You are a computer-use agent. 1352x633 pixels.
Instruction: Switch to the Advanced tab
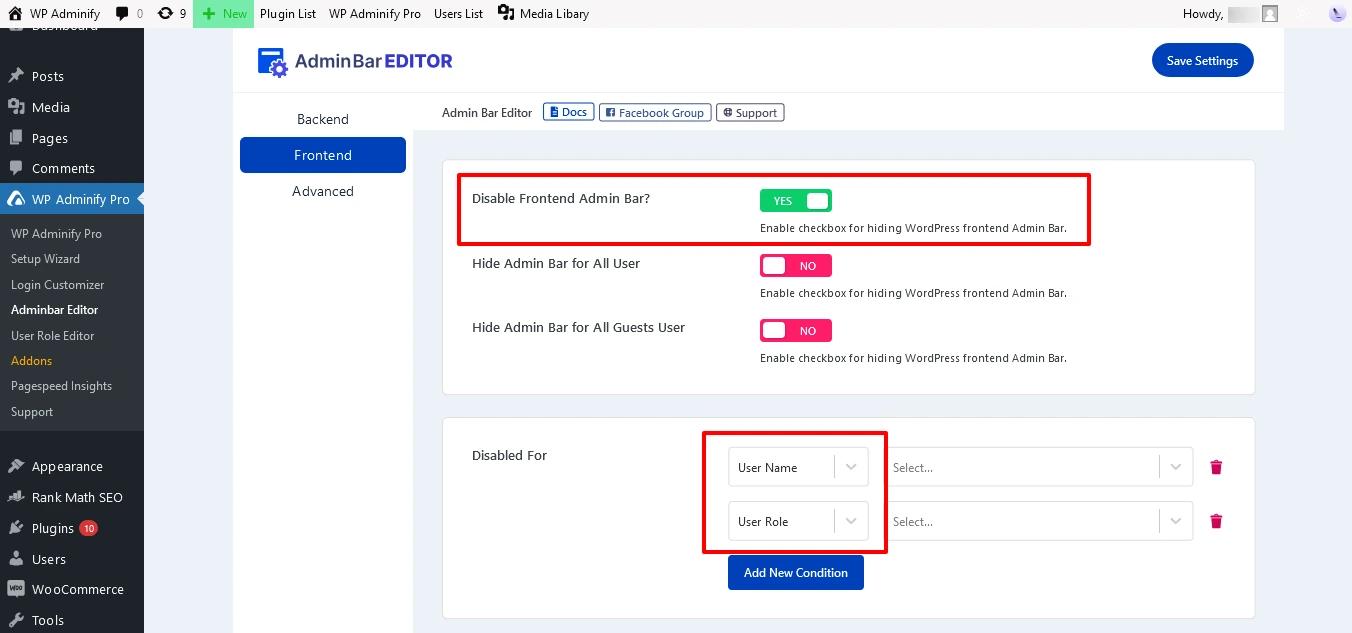[x=322, y=191]
